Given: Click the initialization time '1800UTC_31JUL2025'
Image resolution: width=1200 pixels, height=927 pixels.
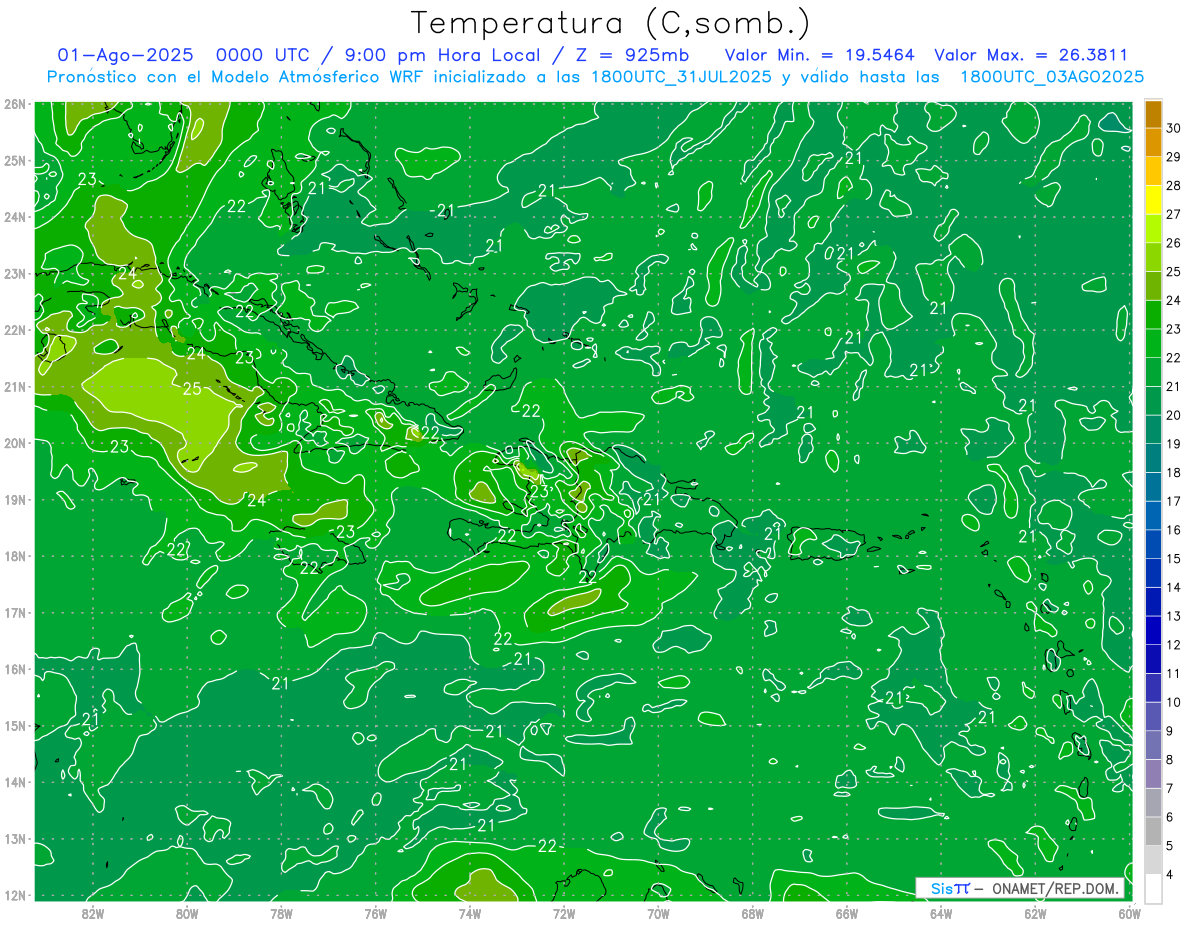Looking at the screenshot, I should pyautogui.click(x=682, y=77).
